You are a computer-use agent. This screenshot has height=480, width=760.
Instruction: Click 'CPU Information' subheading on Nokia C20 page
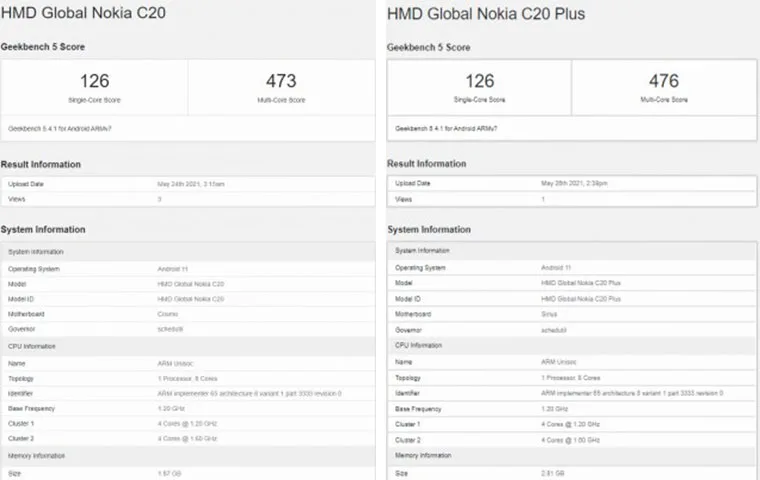point(32,346)
